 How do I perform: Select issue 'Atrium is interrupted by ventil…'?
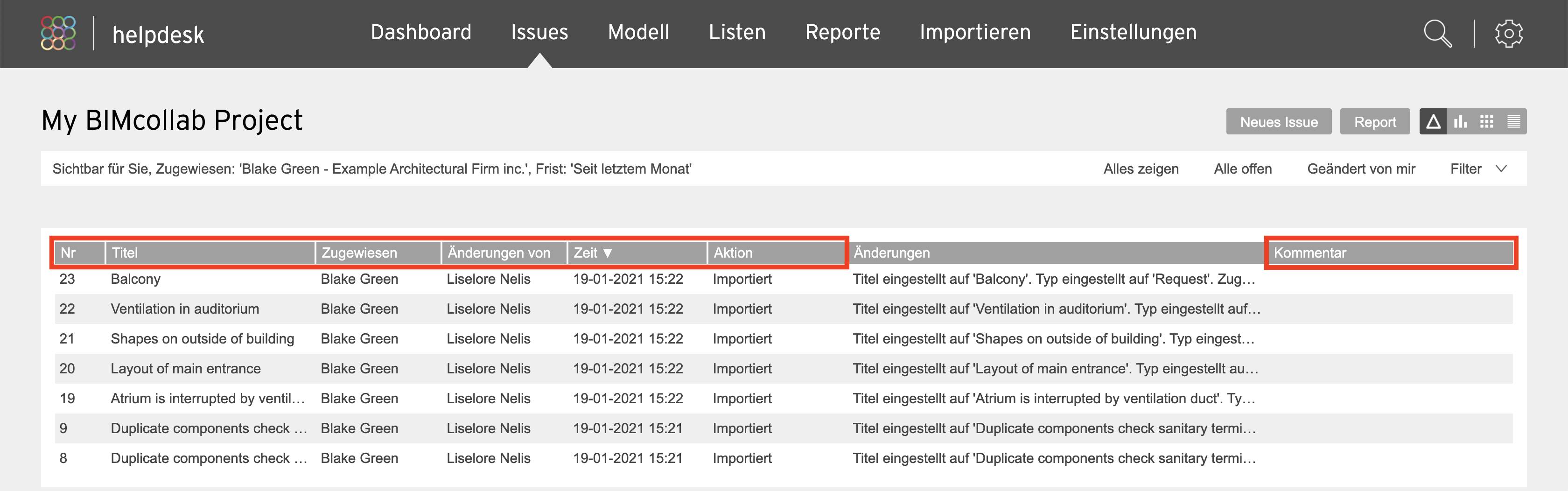208,398
